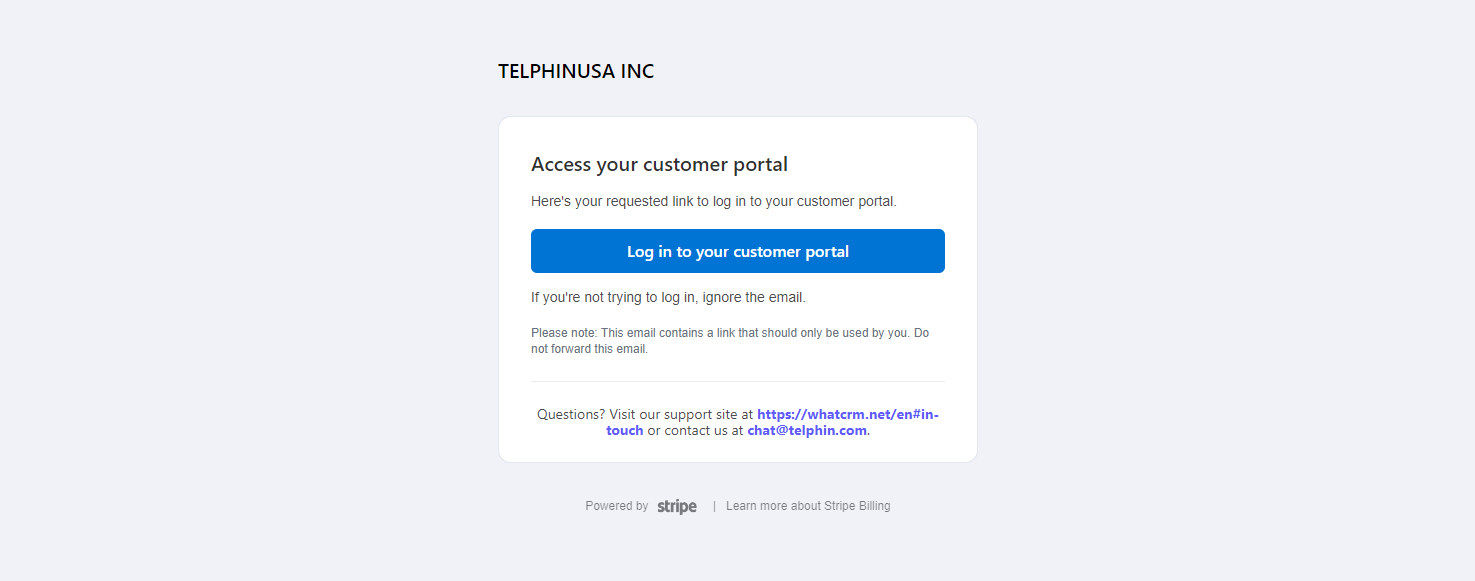Click the pipe separator beside the Stripe logo
The image size is (1475, 581).
click(714, 506)
